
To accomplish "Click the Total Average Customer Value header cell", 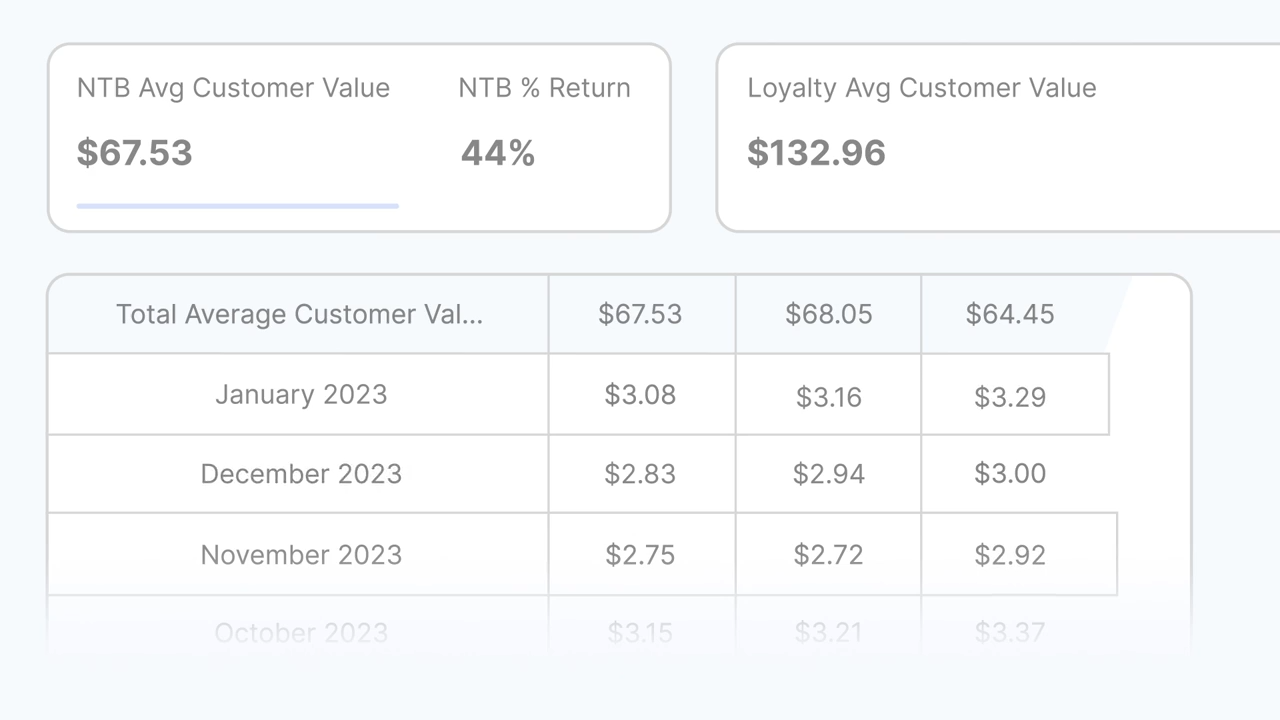I will point(299,314).
